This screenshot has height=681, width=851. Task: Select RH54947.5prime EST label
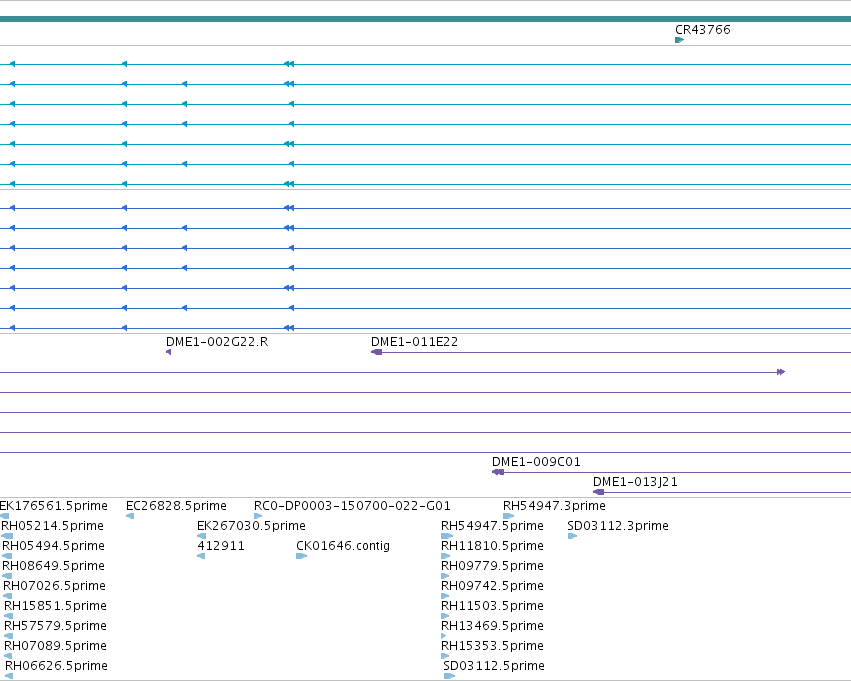pyautogui.click(x=492, y=526)
